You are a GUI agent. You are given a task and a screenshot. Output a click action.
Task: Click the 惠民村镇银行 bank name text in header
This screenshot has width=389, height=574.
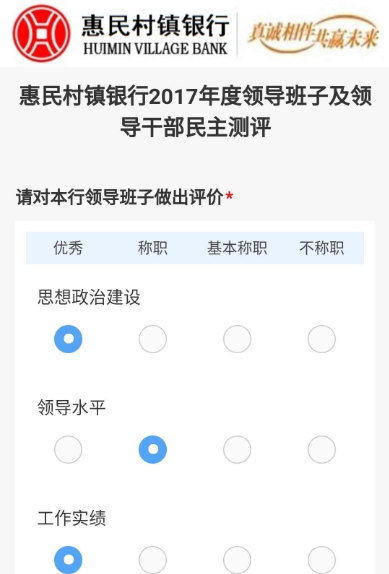tap(156, 26)
